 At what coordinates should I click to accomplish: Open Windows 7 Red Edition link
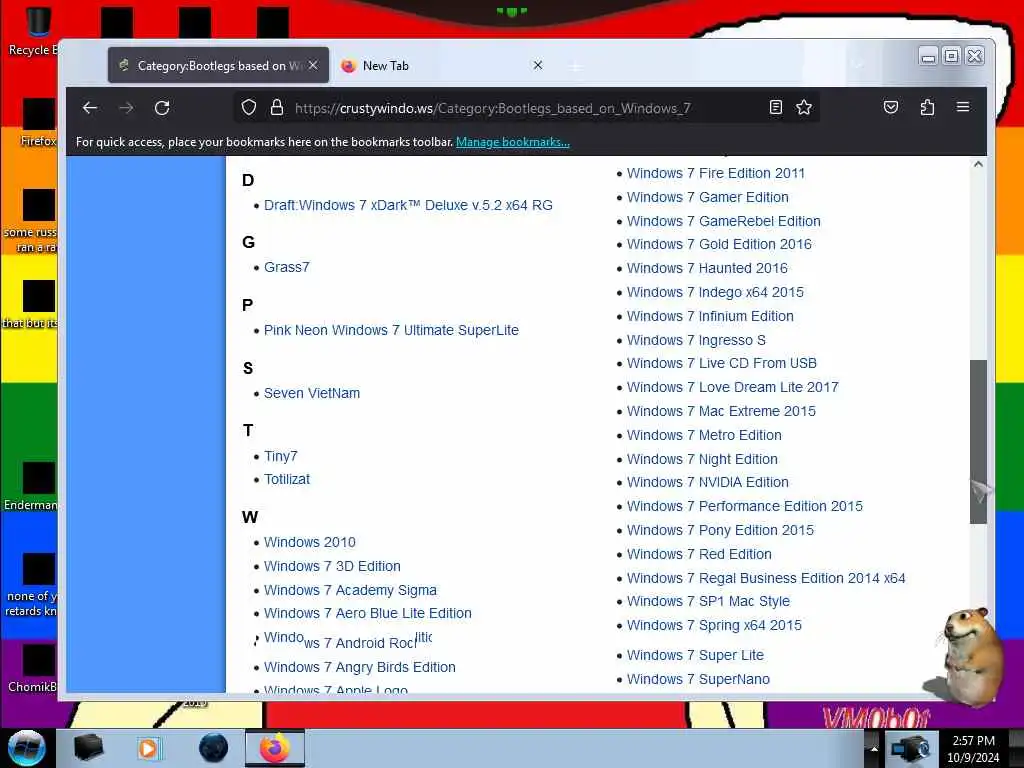coord(699,554)
